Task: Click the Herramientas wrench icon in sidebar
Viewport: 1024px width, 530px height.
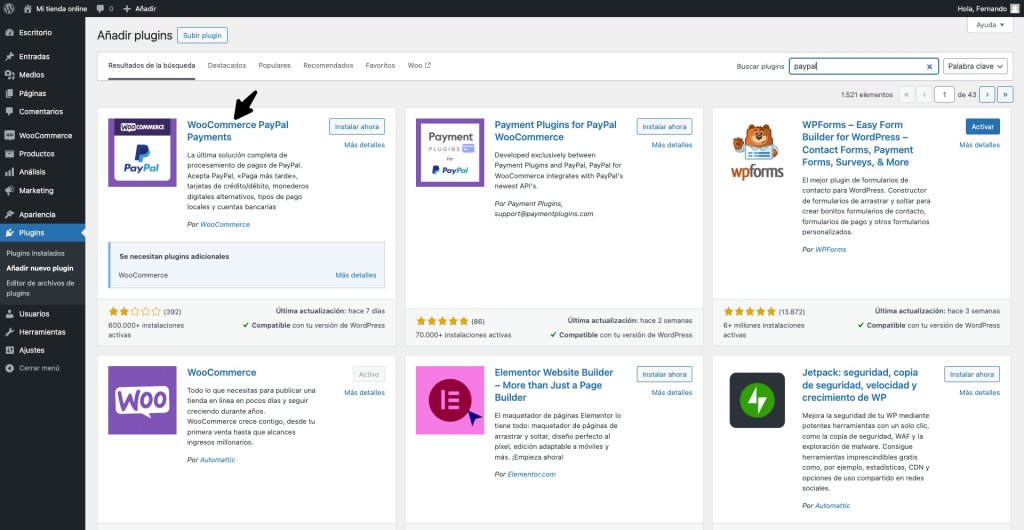Action: pyautogui.click(x=9, y=332)
